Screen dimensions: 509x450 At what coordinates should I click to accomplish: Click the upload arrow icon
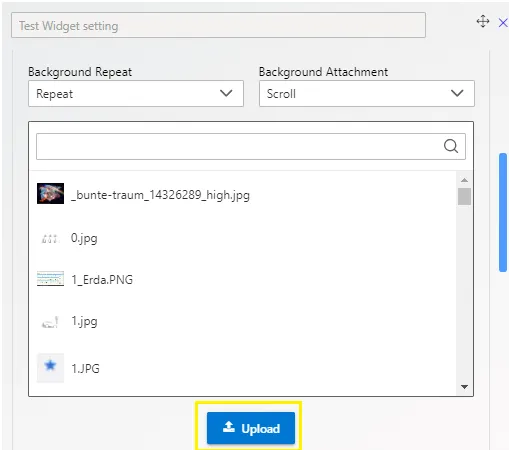coord(229,427)
